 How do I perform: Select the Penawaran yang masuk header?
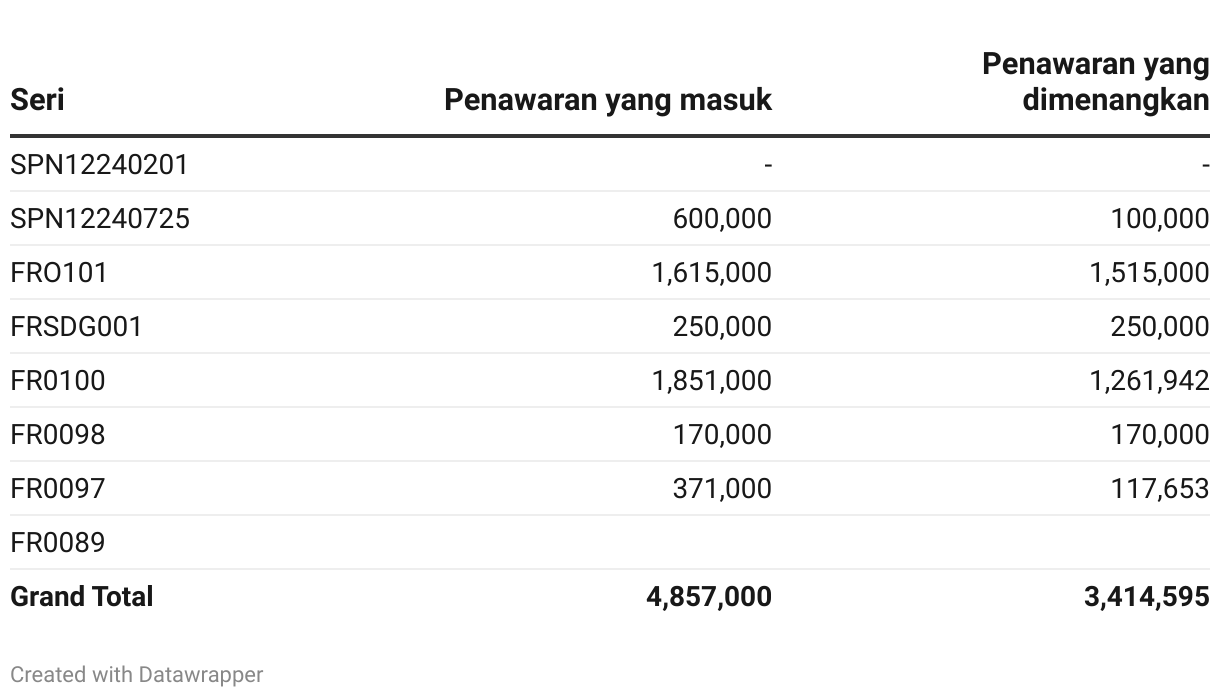(608, 100)
